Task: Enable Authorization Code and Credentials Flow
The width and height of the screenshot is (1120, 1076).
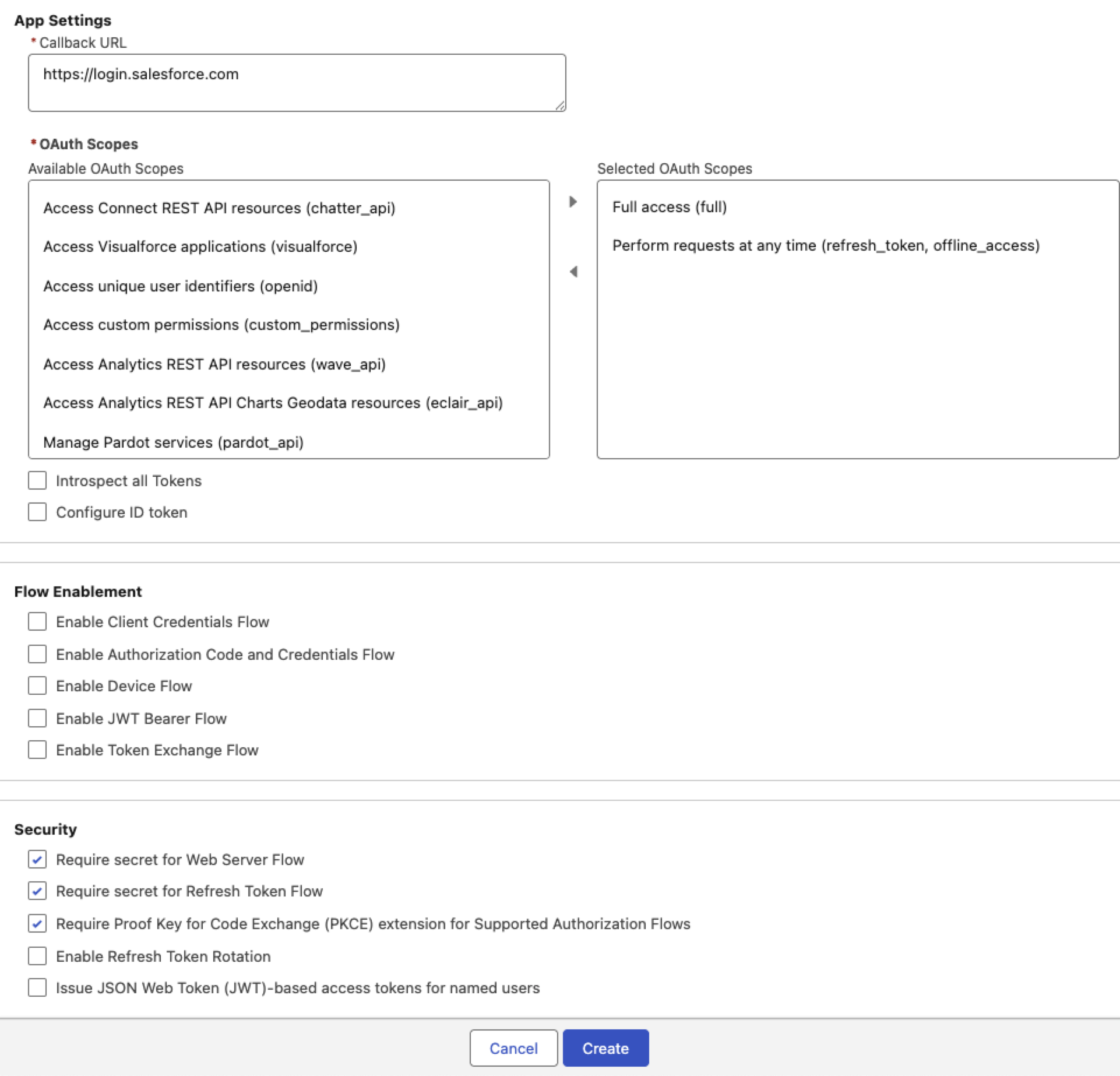Action: click(x=37, y=653)
